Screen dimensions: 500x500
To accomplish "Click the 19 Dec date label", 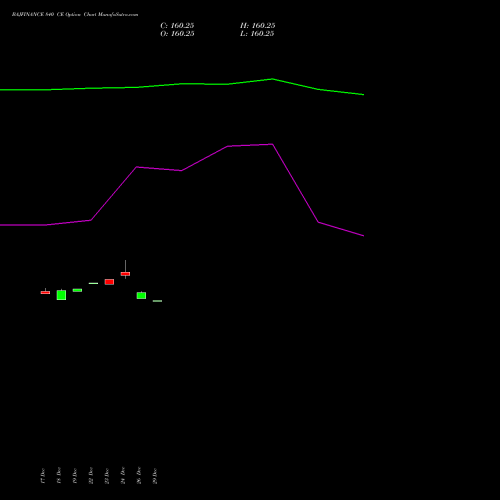I will pyautogui.click(x=75, y=476).
